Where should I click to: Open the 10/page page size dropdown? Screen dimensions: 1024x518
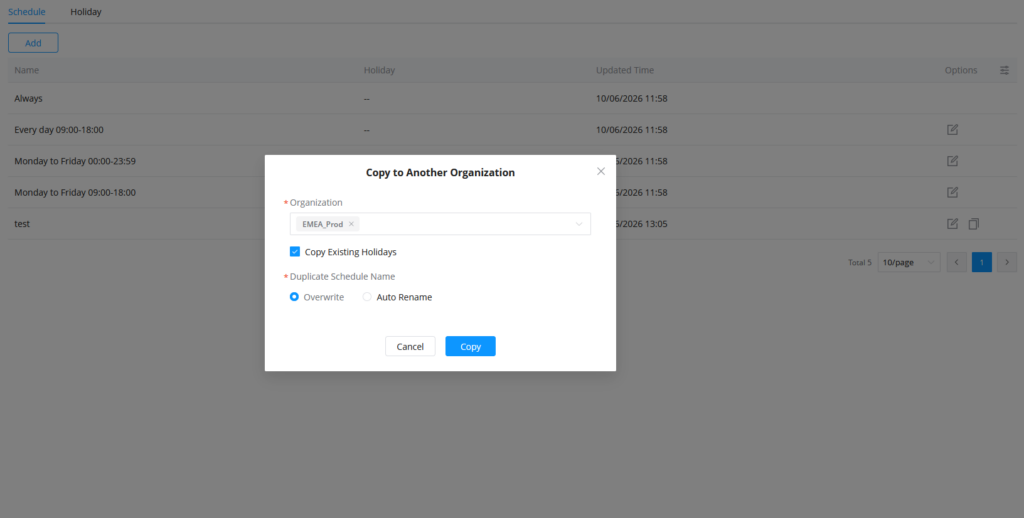(909, 262)
